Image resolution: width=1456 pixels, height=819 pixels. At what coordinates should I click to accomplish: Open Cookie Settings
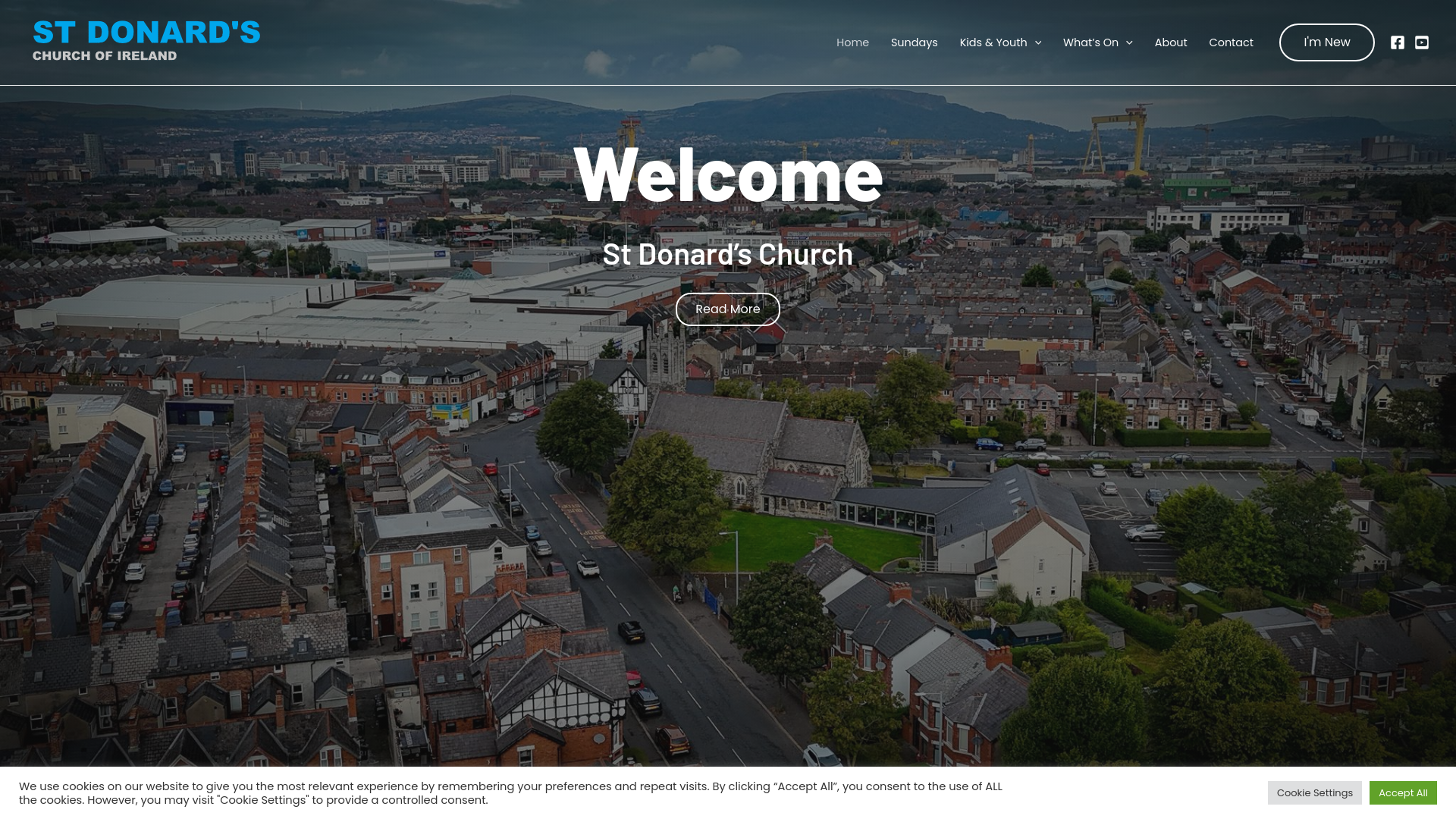pos(1314,793)
